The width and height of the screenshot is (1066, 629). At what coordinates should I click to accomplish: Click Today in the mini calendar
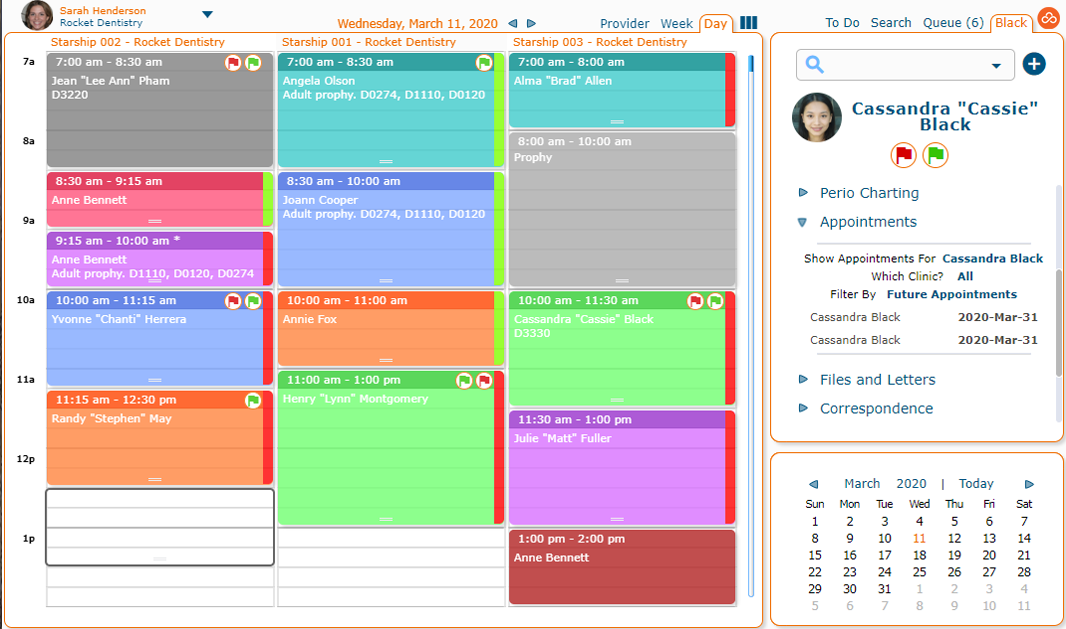976,483
